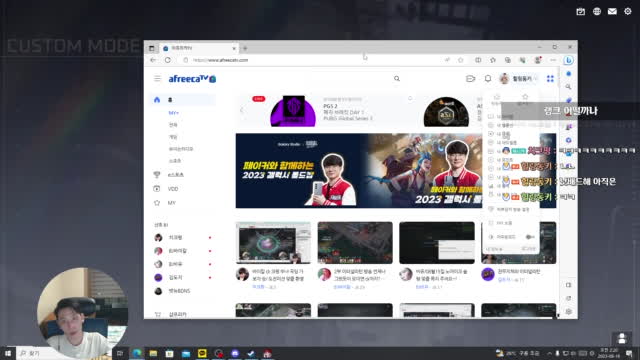The image size is (640, 360).
Task: Toggle favorite star on browser address bar
Action: click(460, 60)
